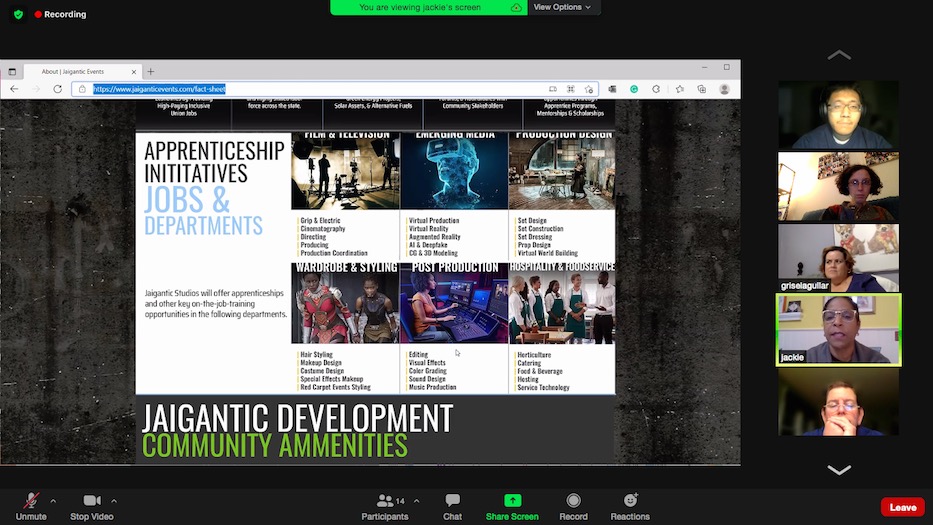This screenshot has width=933, height=525.
Task: Open a new browser tab with plus
Action: pos(151,71)
